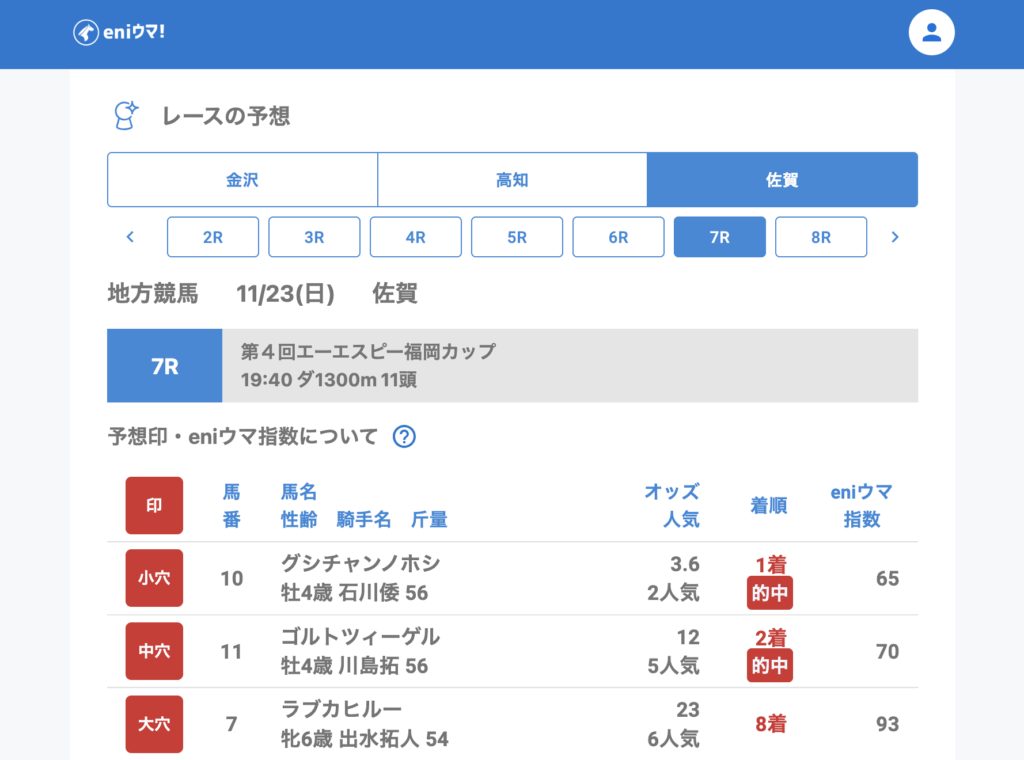The image size is (1024, 760).
Task: Click the eniウマ! logo in header
Action: point(119,33)
